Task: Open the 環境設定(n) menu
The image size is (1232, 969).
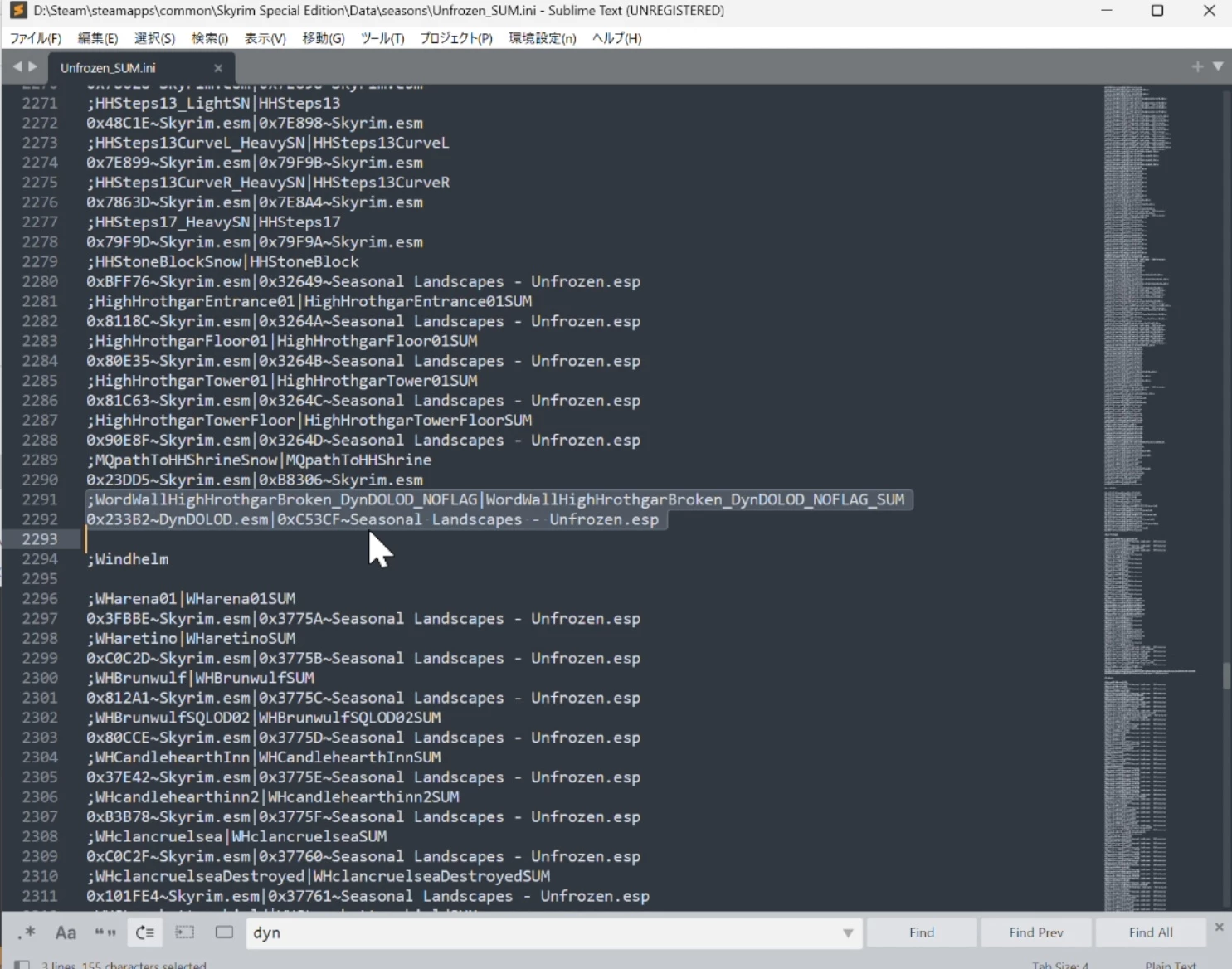Action: (543, 38)
